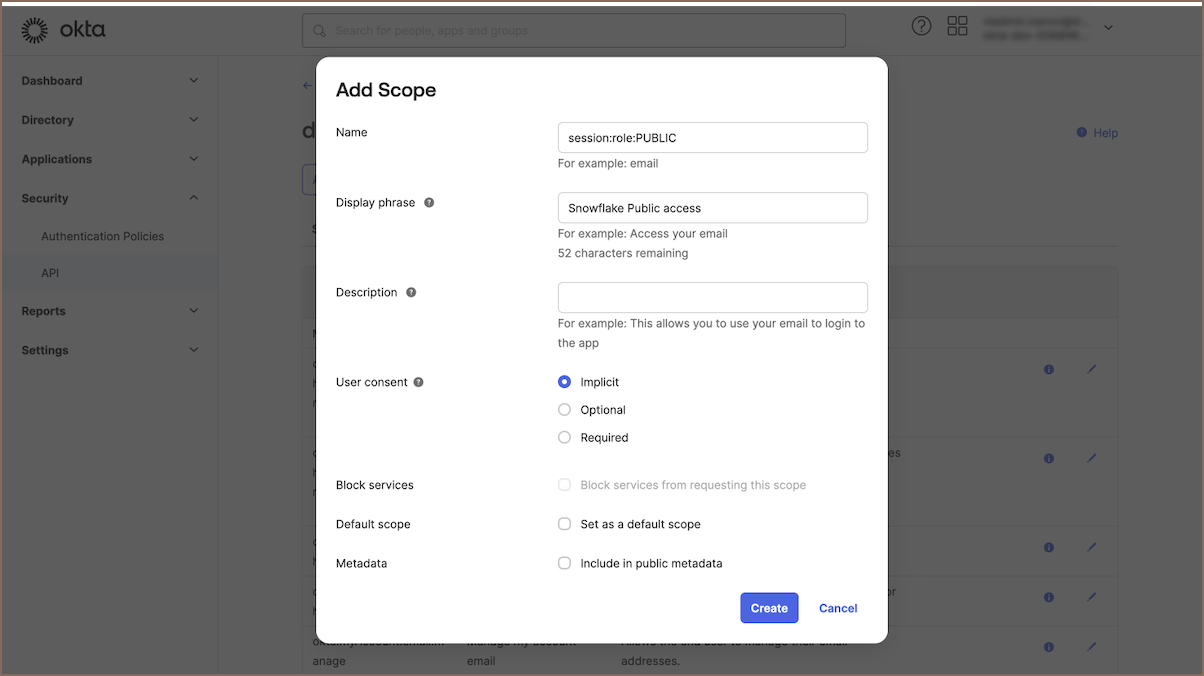Check Include in public metadata

click(x=565, y=564)
